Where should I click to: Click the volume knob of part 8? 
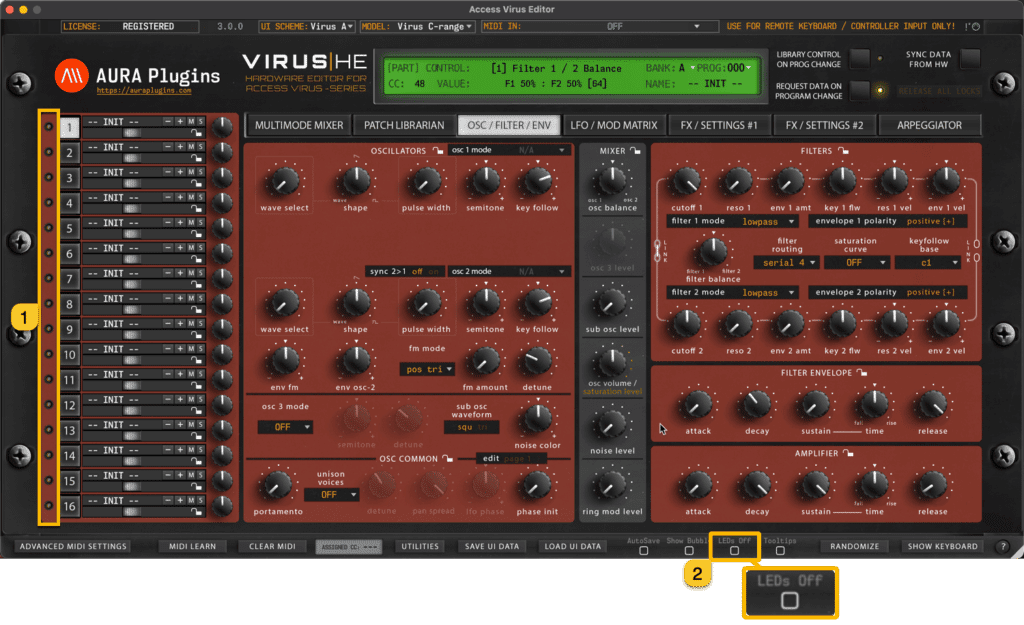pyautogui.click(x=223, y=304)
